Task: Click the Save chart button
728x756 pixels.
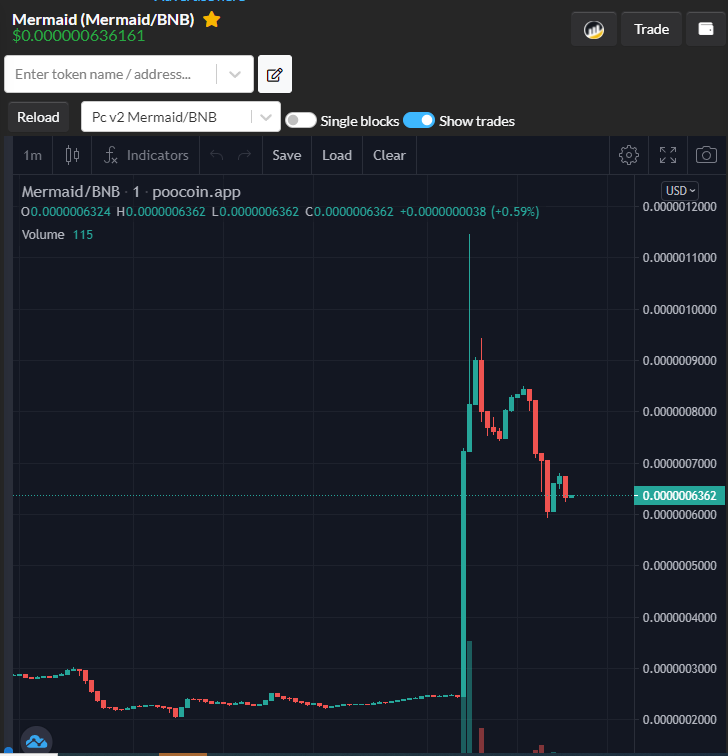Action: coord(287,155)
